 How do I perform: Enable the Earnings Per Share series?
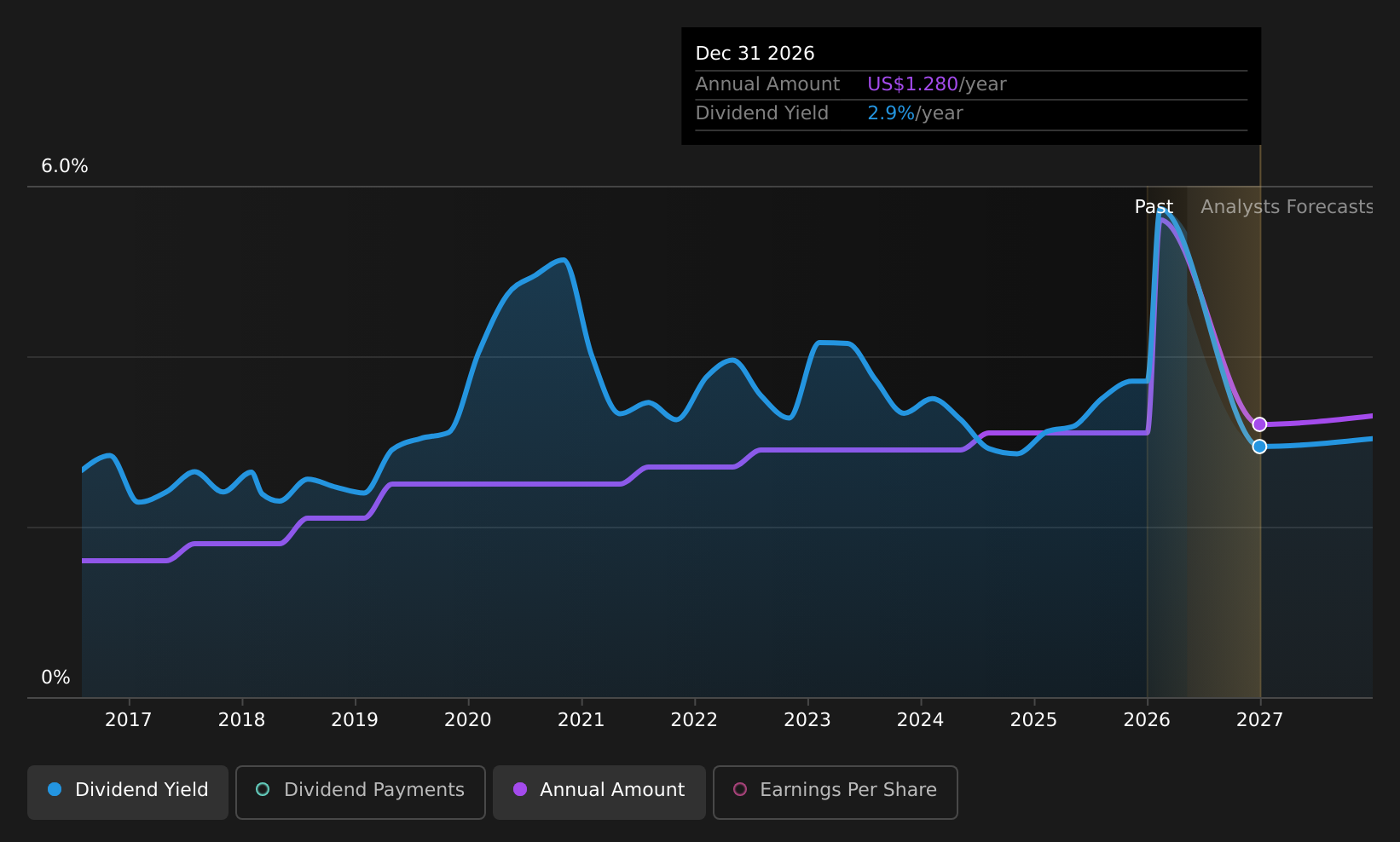(x=836, y=793)
